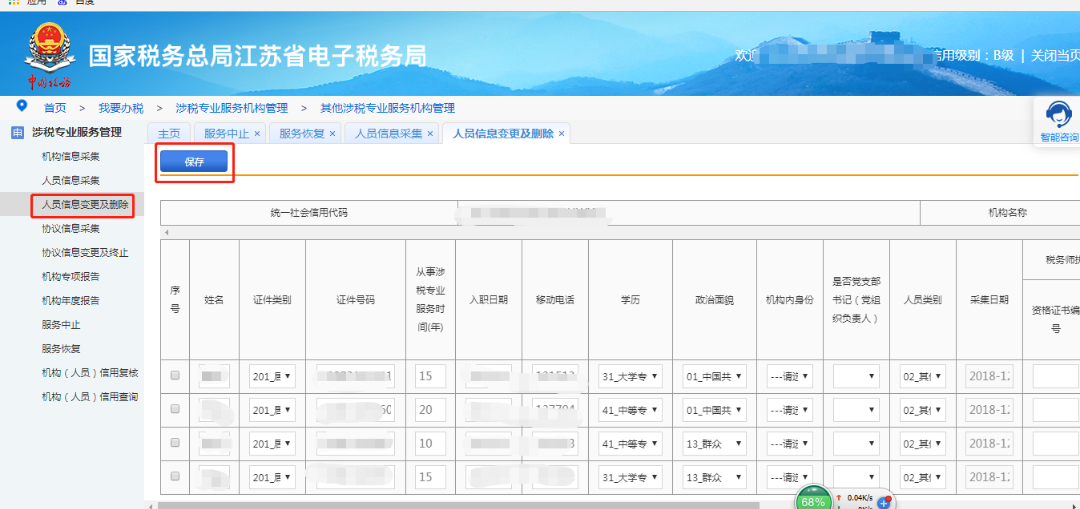Click the 统一社会信用代码 header cell
Screen dimensions: 1080x509
[x=309, y=213]
